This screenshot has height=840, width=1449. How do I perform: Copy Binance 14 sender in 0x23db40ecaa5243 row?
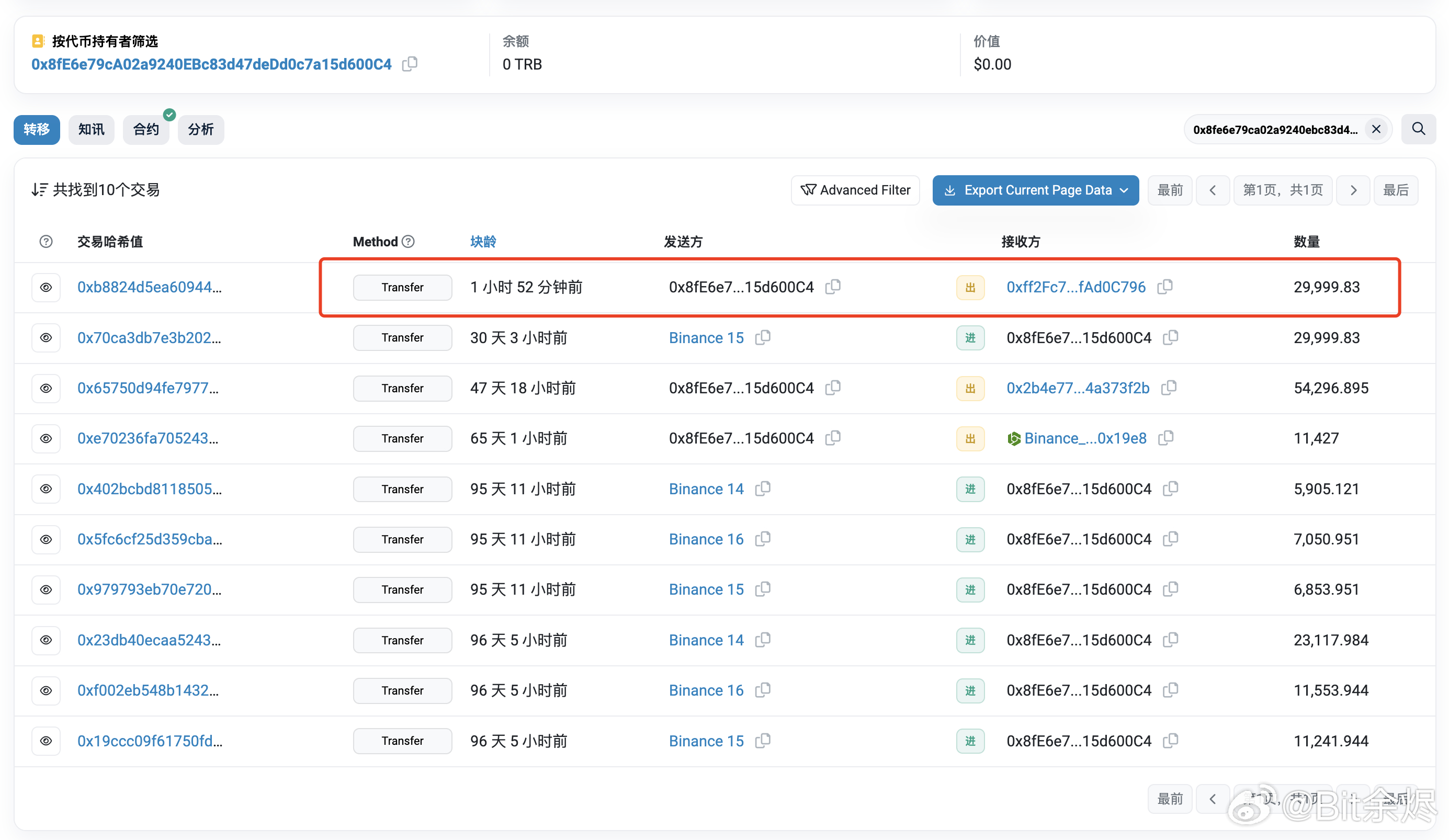pyautogui.click(x=763, y=639)
